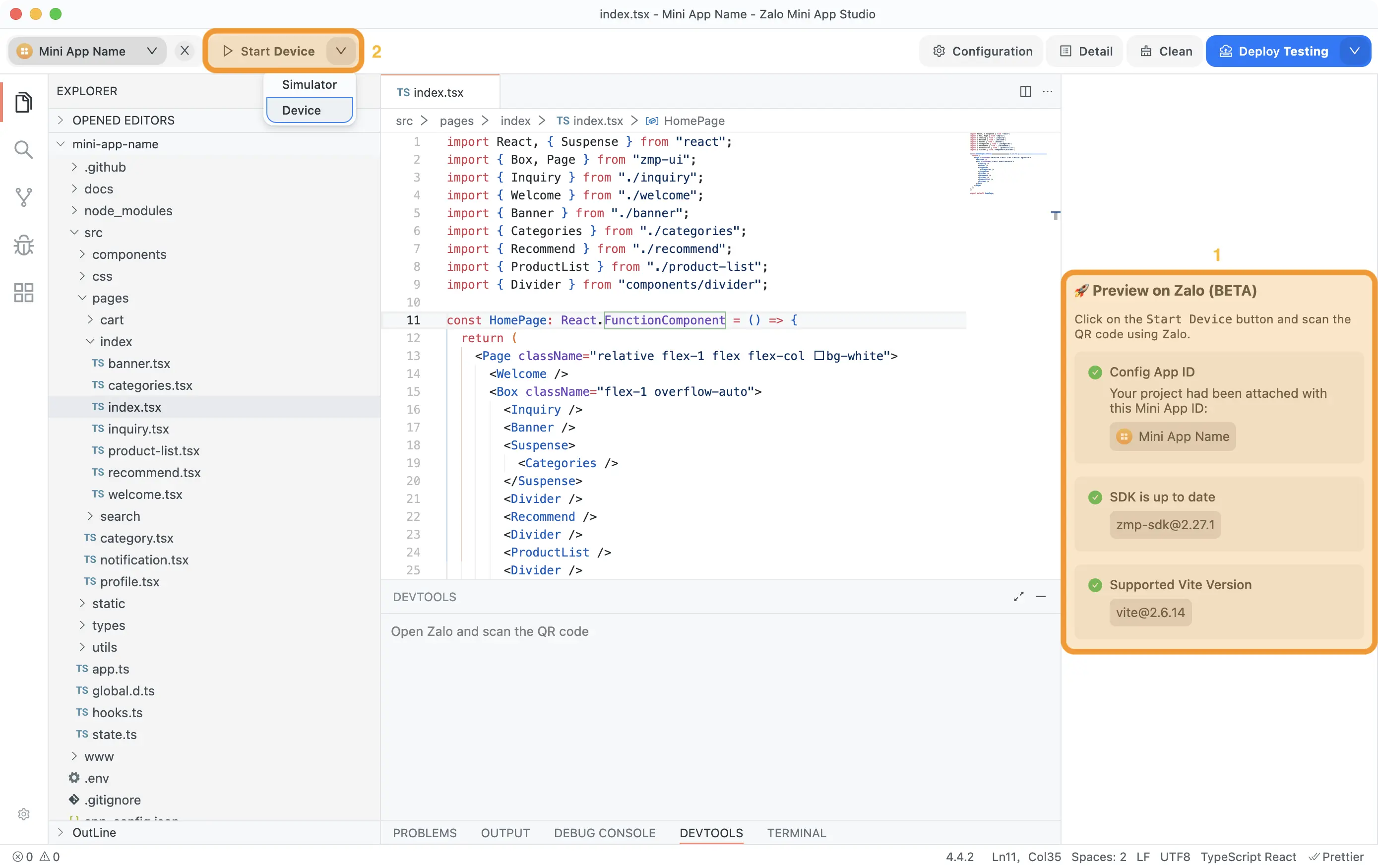This screenshot has width=1378, height=868.
Task: Minimize the DEVTOOLS panel with dash icon
Action: 1040,596
